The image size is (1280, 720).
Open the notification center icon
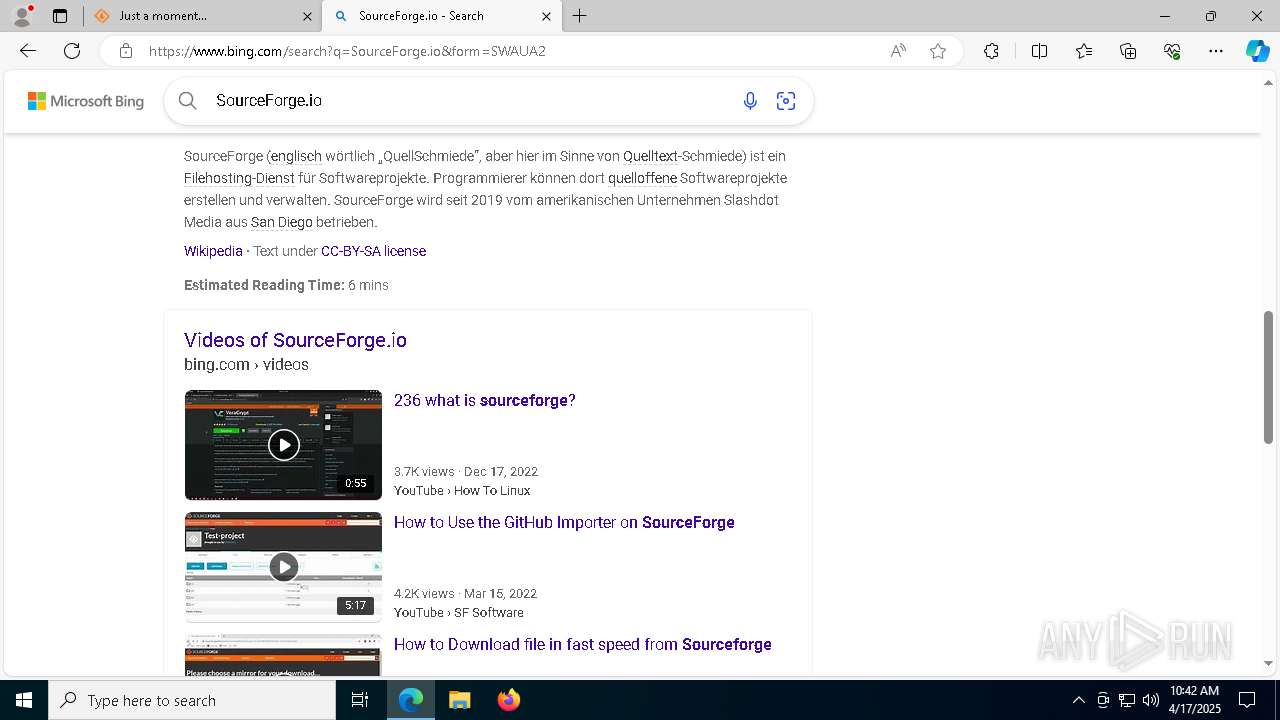point(1247,700)
